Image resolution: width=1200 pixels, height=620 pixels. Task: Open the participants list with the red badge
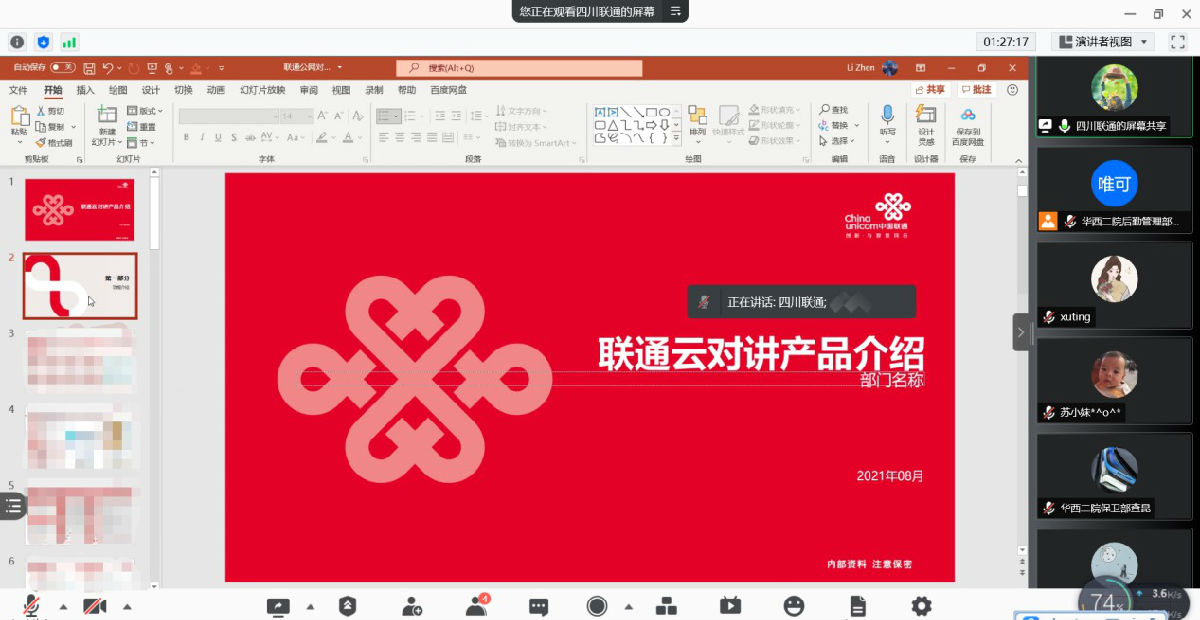coord(478,604)
